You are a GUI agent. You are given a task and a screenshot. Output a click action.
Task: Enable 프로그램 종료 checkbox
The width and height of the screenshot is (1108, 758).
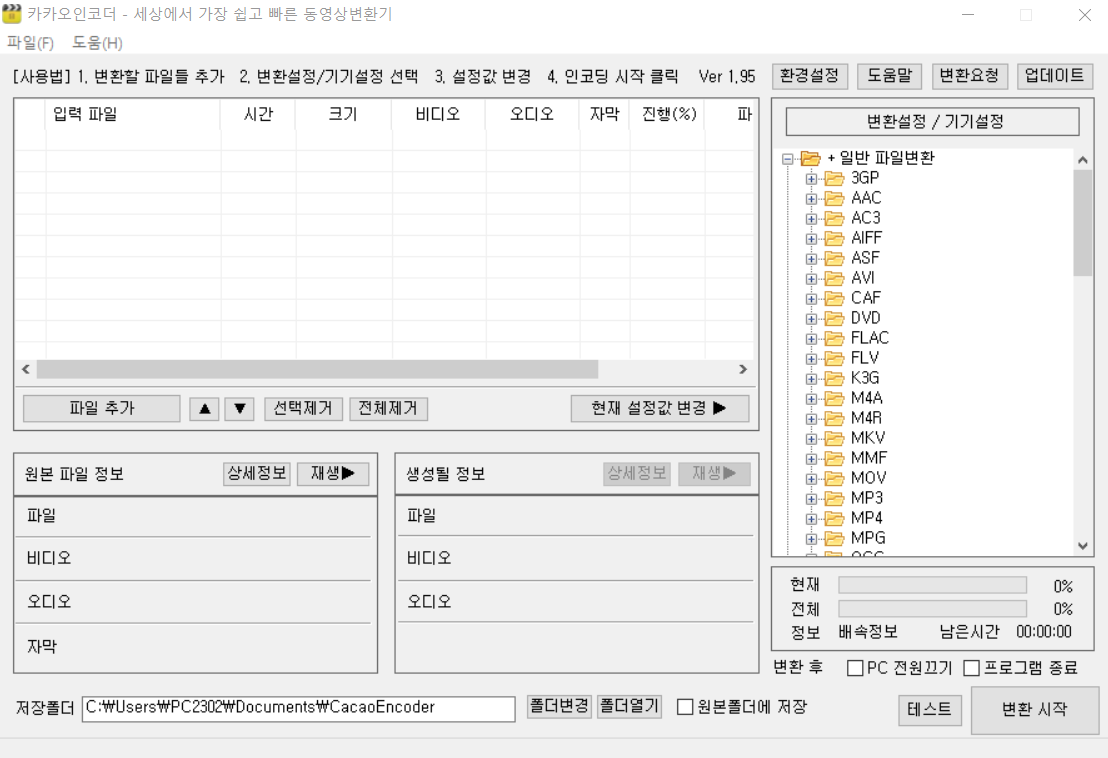[972, 668]
